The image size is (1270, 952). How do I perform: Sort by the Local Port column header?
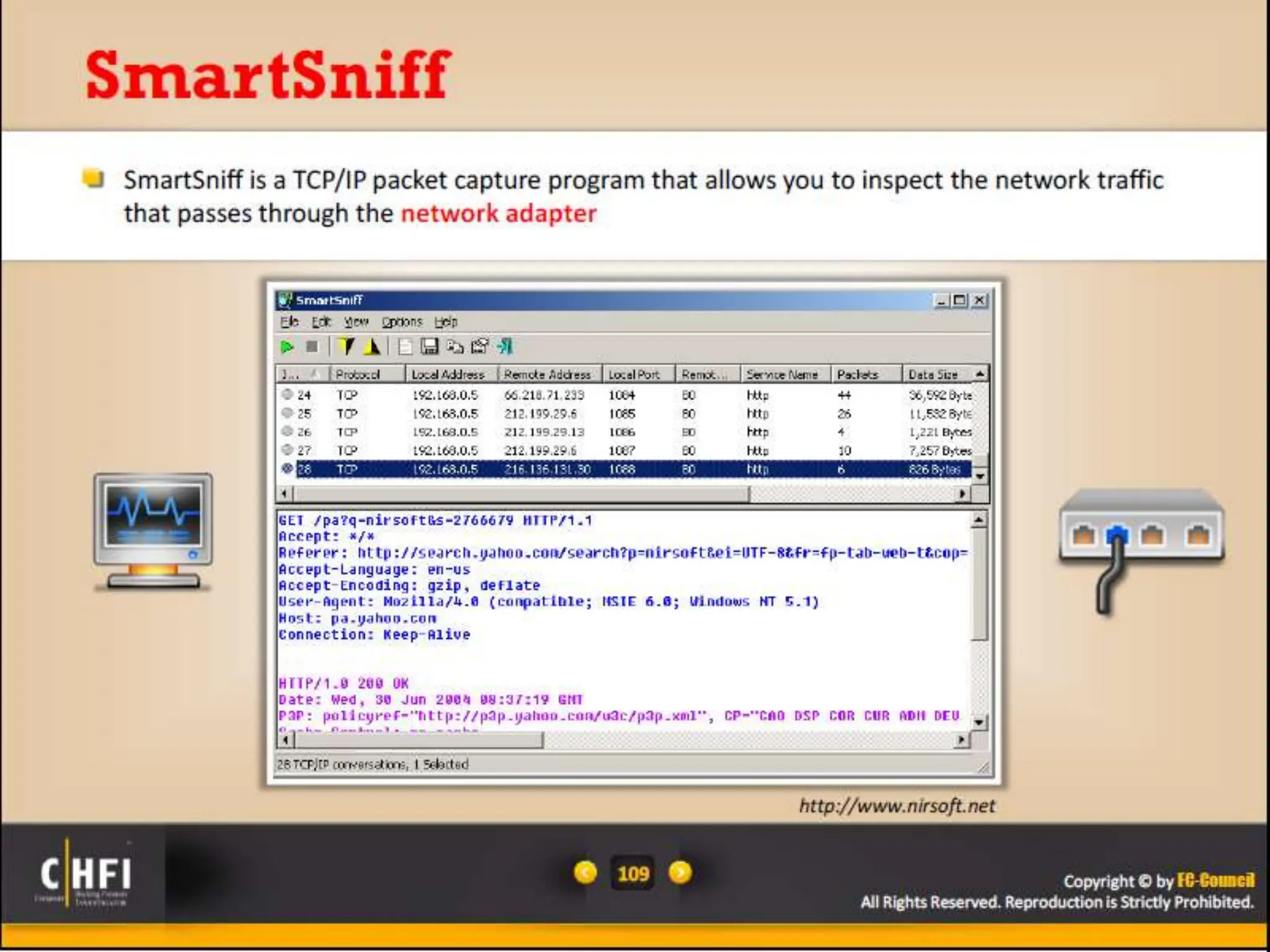click(639, 374)
